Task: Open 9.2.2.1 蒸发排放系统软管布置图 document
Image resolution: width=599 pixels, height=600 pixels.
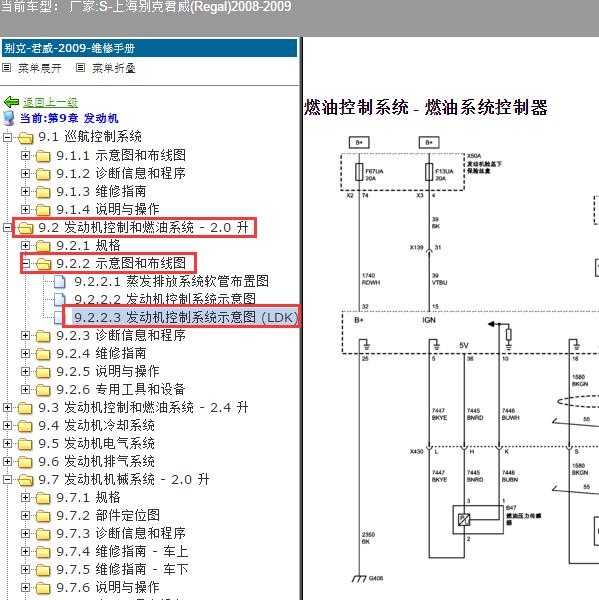Action: [171, 282]
